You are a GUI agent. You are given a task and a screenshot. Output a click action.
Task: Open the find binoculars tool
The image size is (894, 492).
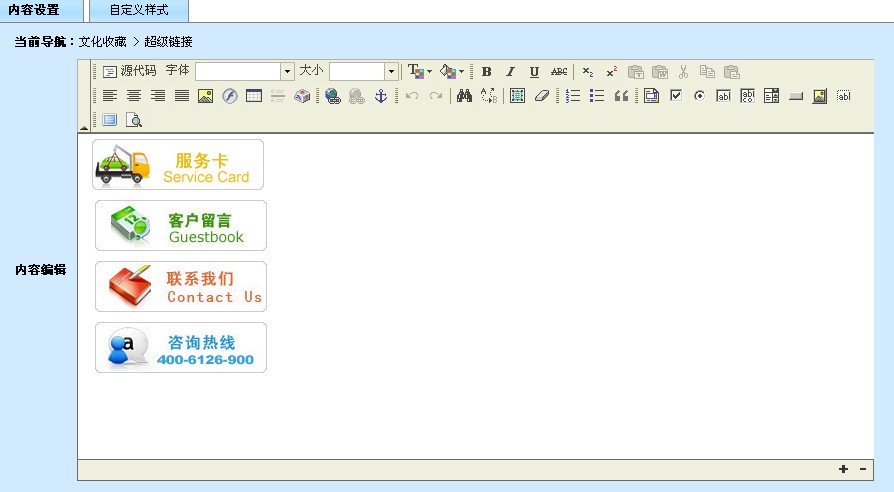point(464,96)
